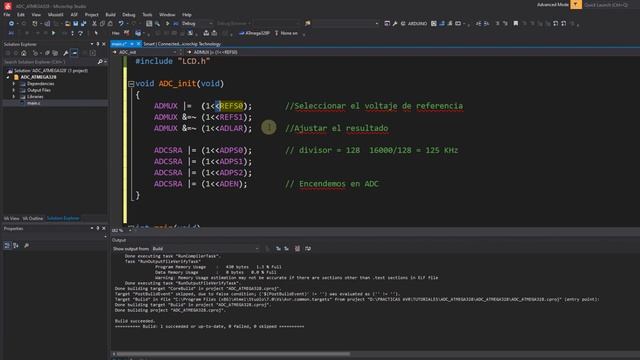The width and height of the screenshot is (640, 360).
Task: Expand the Dependencies tree node
Action: tap(14, 84)
